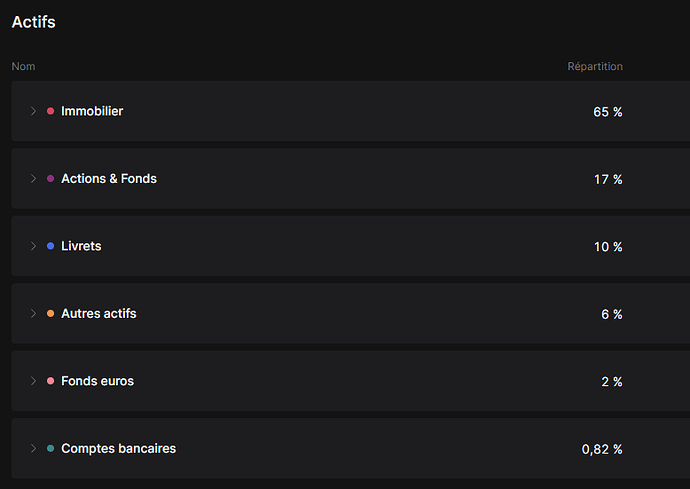The image size is (690, 489).
Task: Click the Actifs section heading
Action: 33,22
